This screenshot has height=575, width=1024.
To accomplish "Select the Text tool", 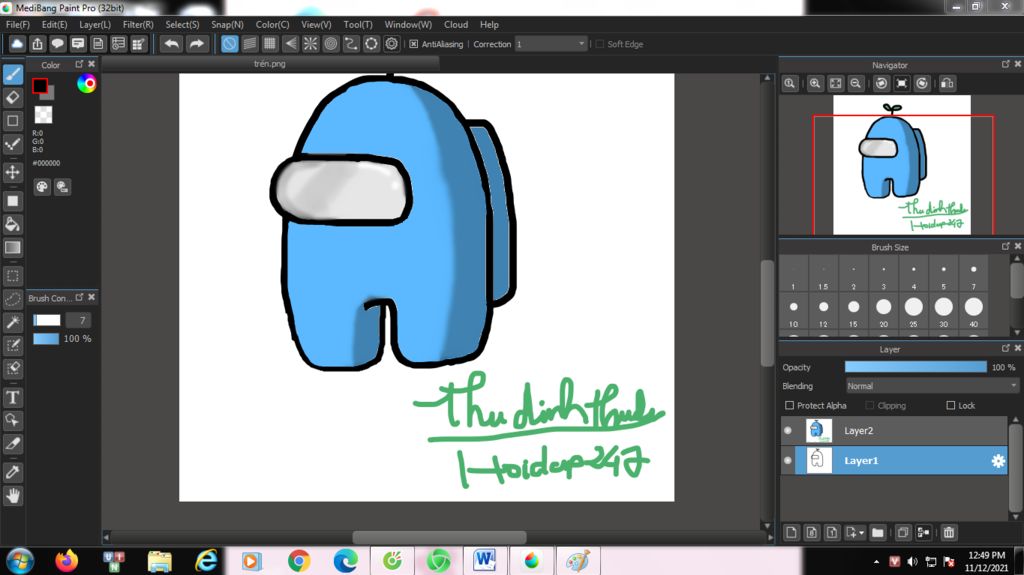I will (x=13, y=397).
